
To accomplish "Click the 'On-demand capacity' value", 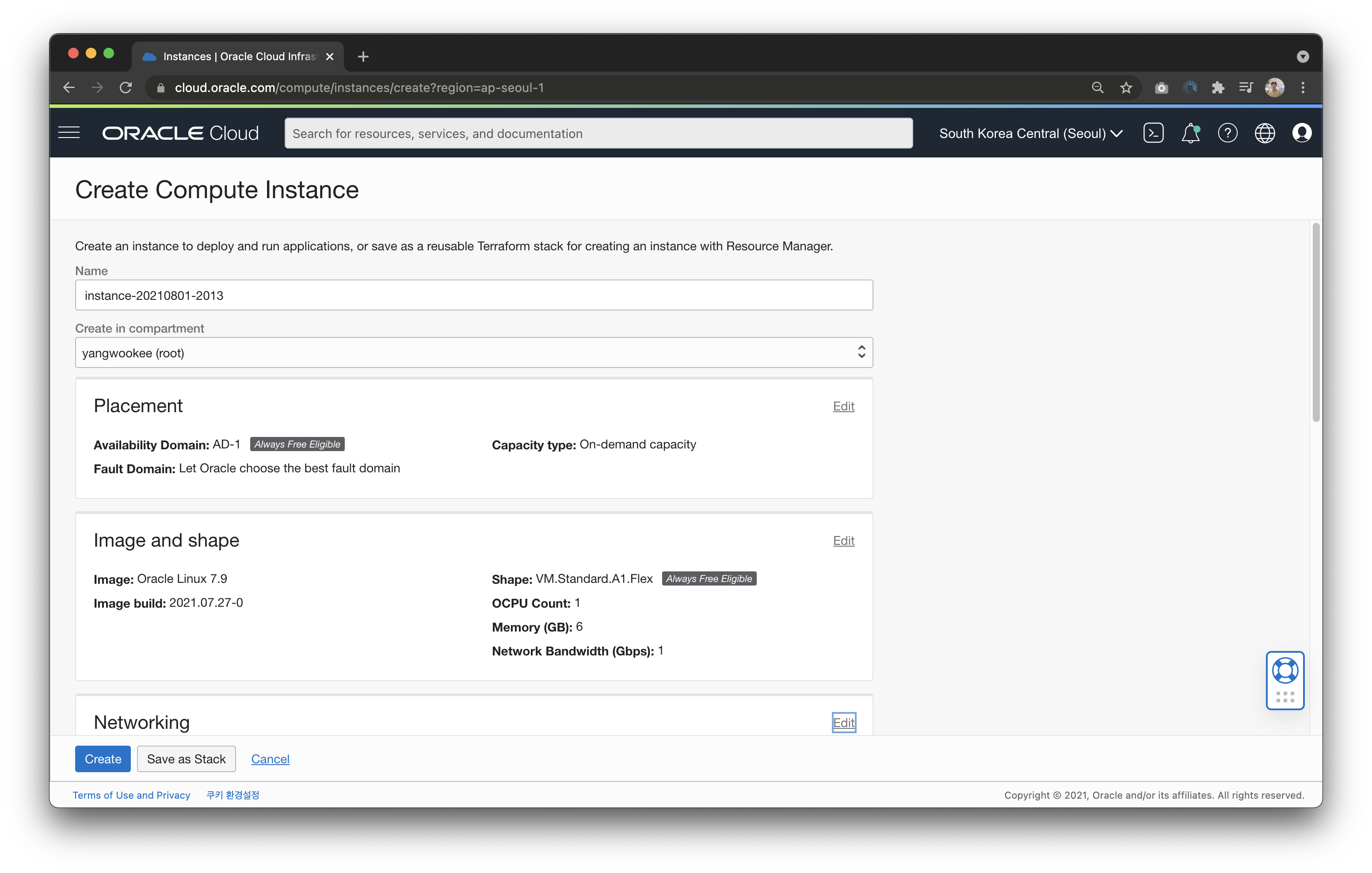I will click(x=637, y=444).
